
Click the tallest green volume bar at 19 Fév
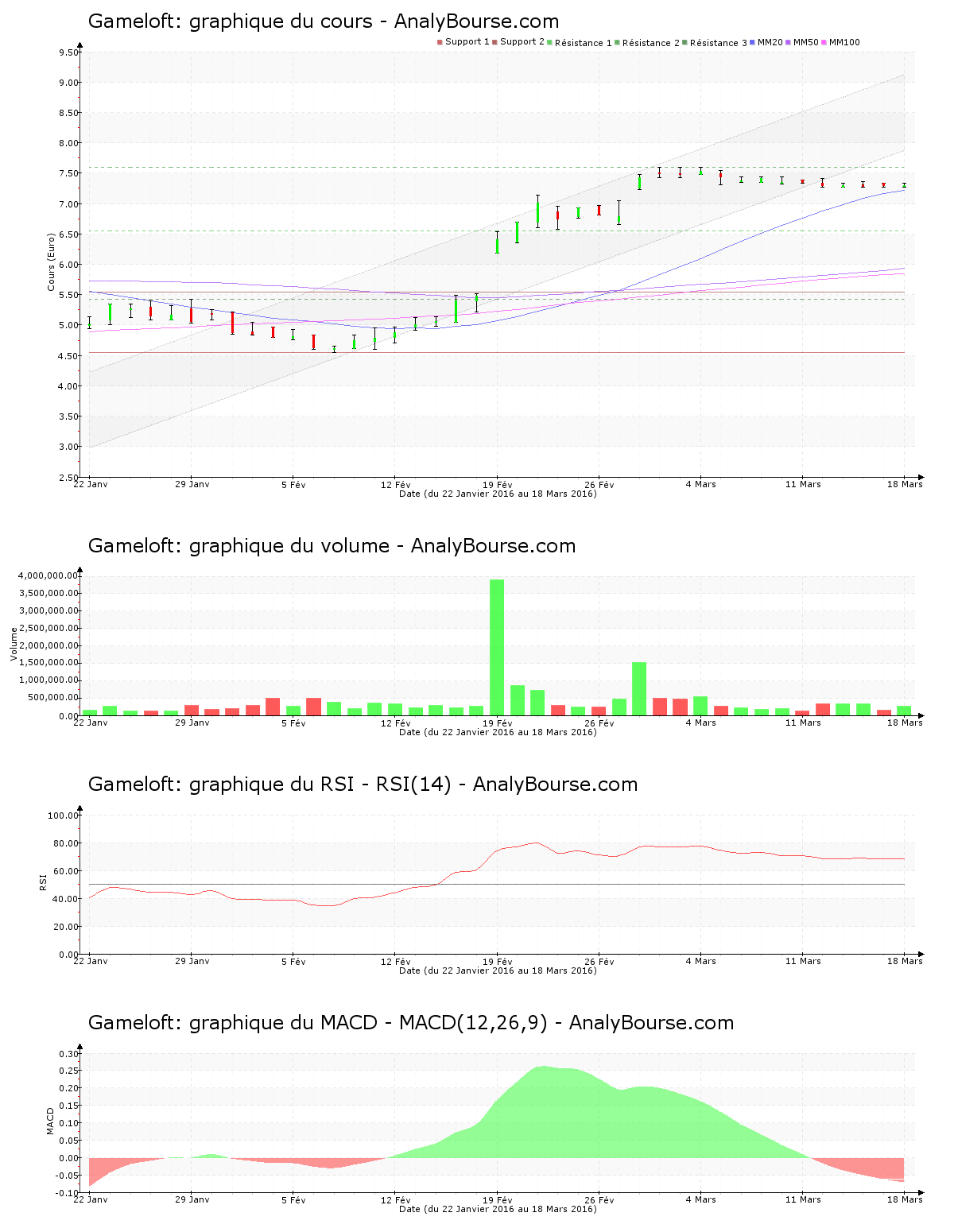click(497, 647)
